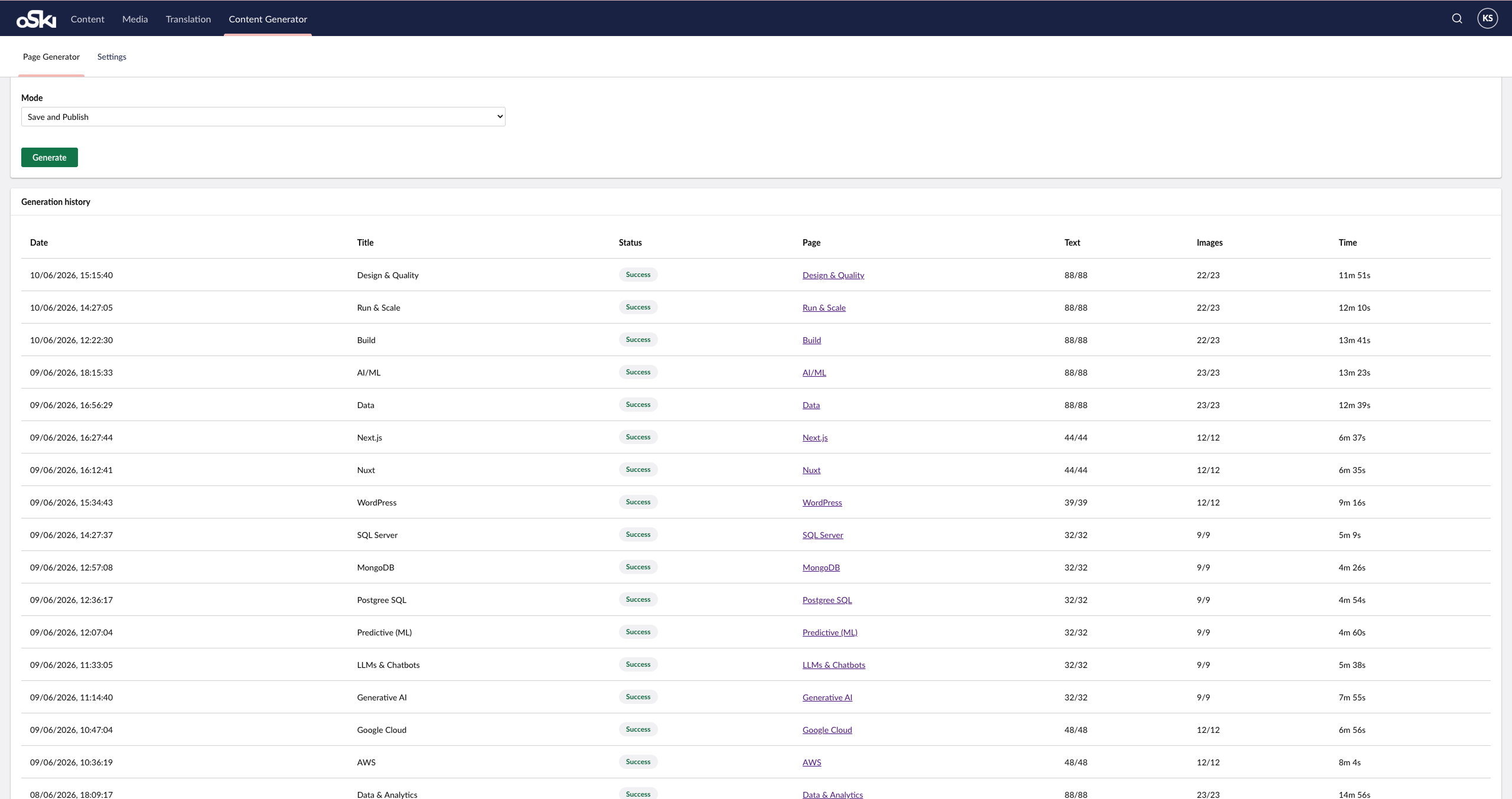Viewport: 1512px width, 799px height.
Task: Open the WordPress page link
Action: click(822, 503)
